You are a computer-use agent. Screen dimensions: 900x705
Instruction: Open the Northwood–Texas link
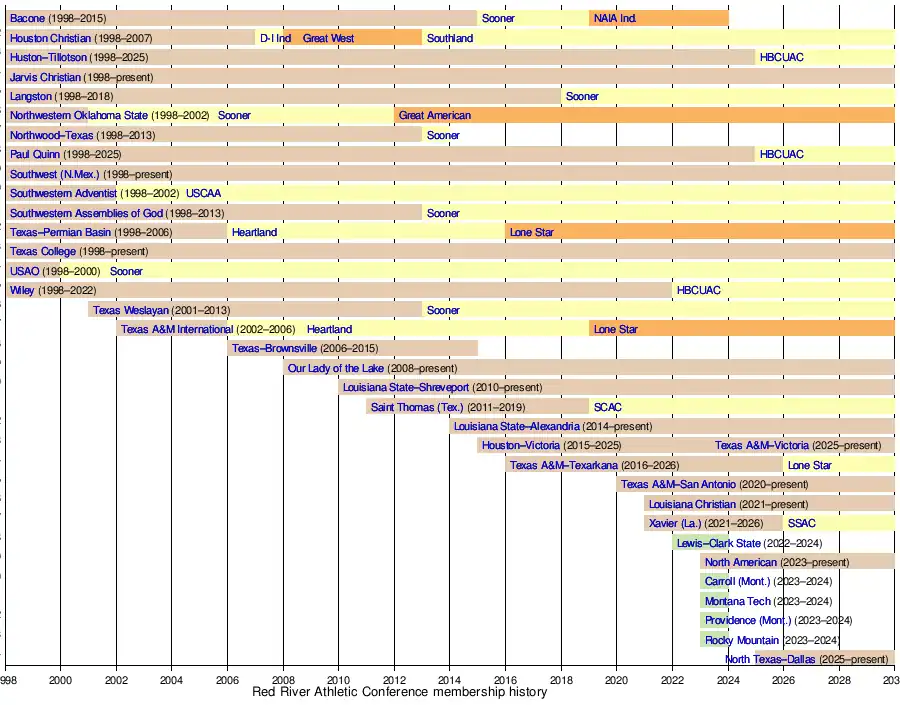click(x=52, y=135)
